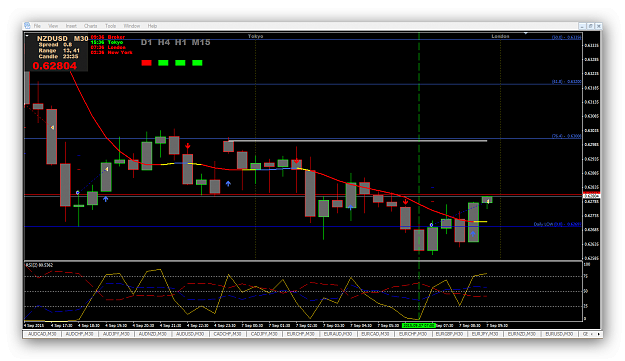Click the London session marker at chart top
Screen dimensions: 625x361
(x=500, y=36)
